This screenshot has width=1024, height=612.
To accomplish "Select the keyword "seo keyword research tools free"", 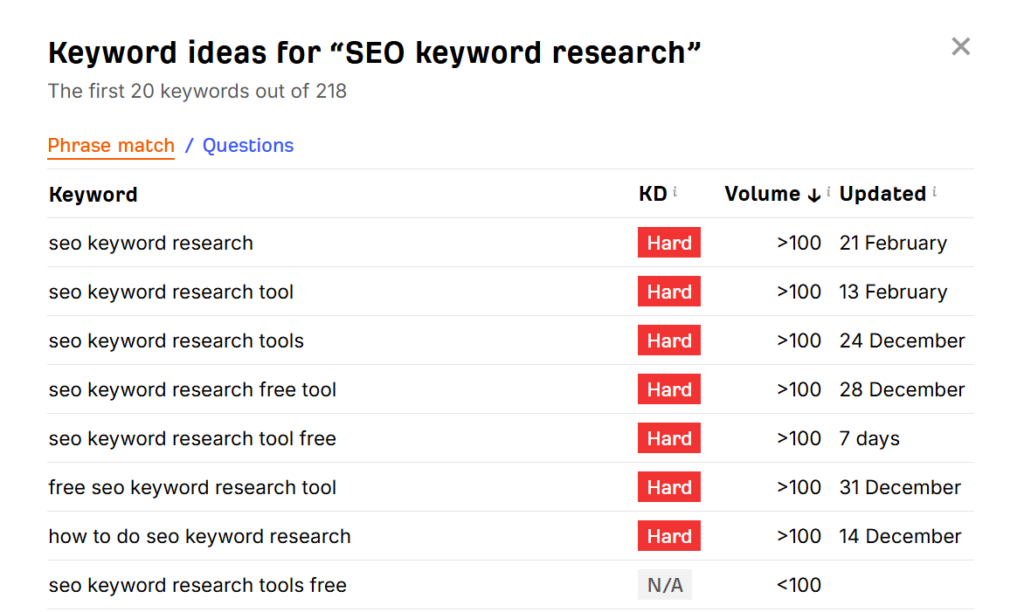I will click(x=197, y=584).
